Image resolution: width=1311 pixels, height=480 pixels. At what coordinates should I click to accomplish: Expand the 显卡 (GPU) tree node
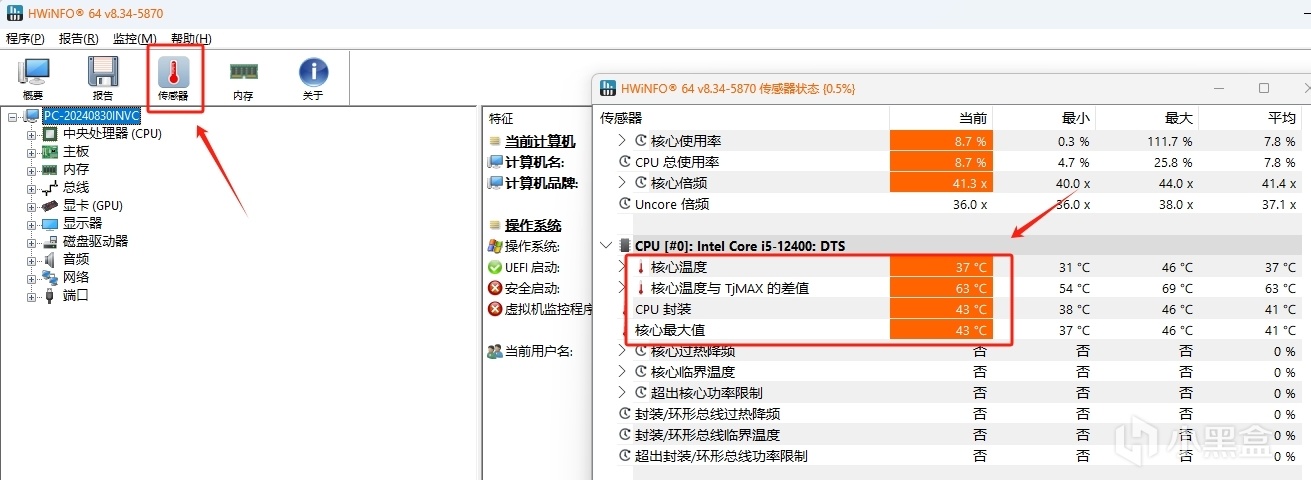tap(31, 205)
